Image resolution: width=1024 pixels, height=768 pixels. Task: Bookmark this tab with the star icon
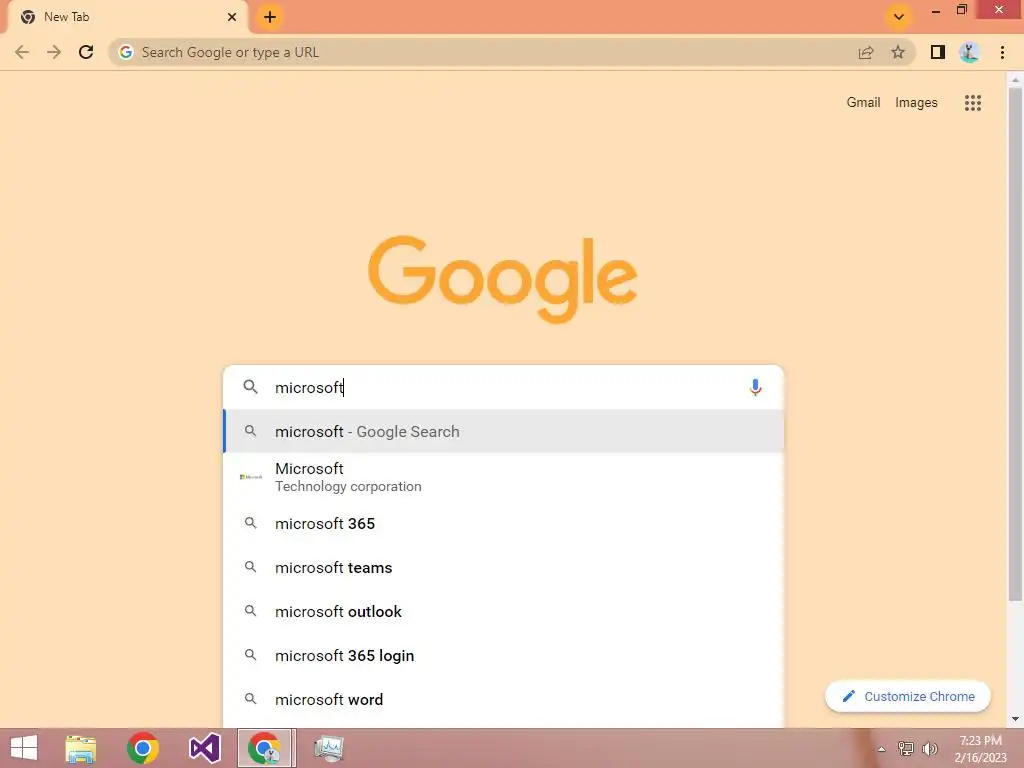tap(898, 52)
